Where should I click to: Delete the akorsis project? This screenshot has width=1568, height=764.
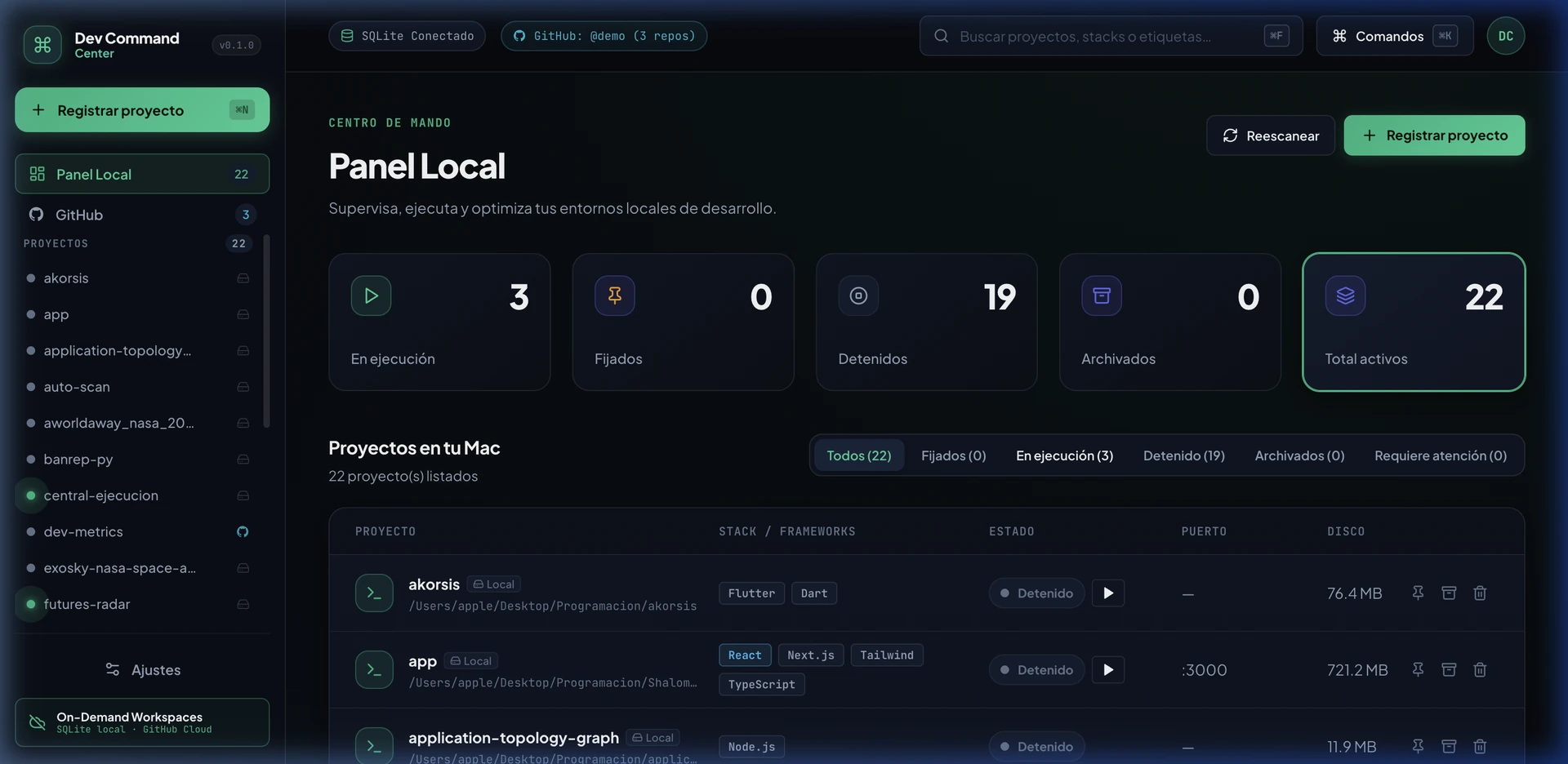pos(1480,593)
